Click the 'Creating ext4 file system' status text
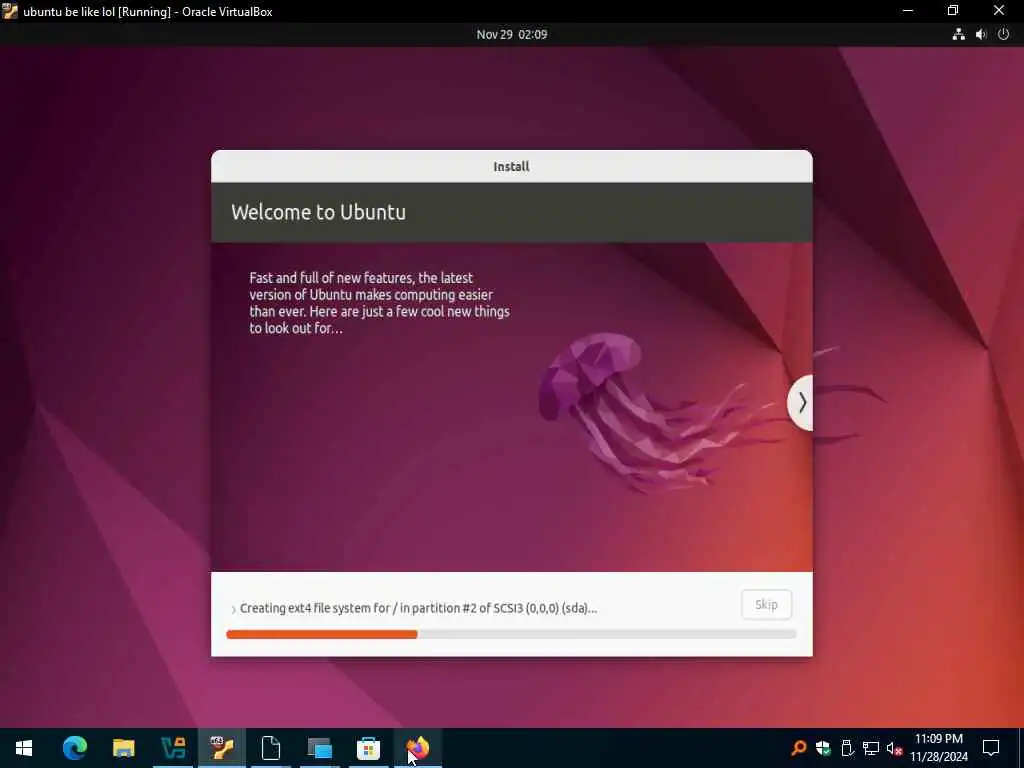Image resolution: width=1024 pixels, height=768 pixels. 418,608
